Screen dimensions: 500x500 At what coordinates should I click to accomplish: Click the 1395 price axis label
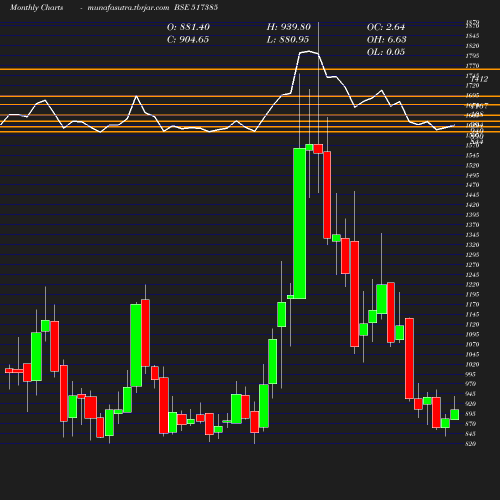point(472,215)
